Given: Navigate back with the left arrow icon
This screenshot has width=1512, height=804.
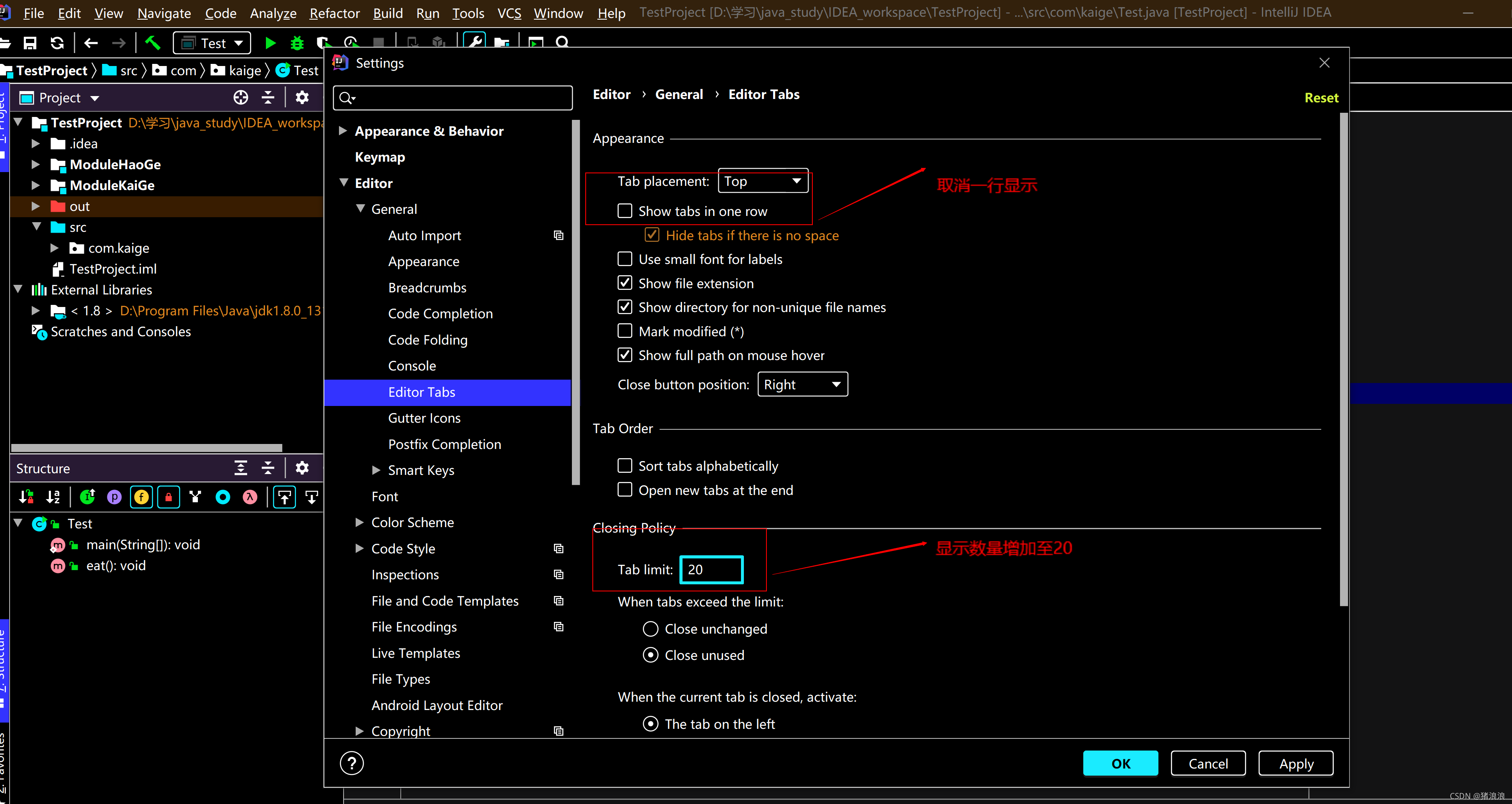Looking at the screenshot, I should point(91,43).
